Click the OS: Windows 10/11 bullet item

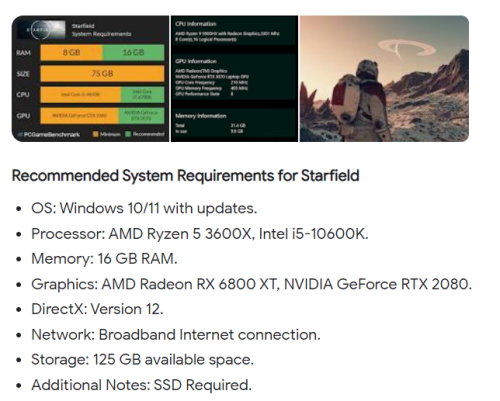144,209
